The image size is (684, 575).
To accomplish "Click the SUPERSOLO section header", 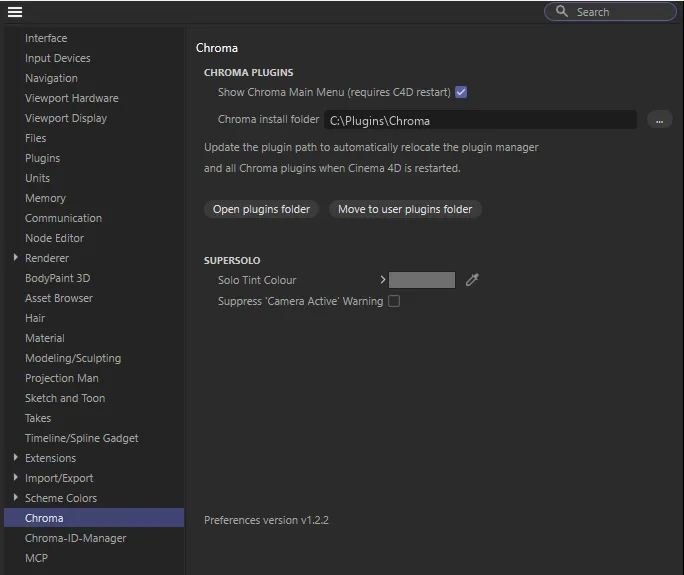I will 232,260.
